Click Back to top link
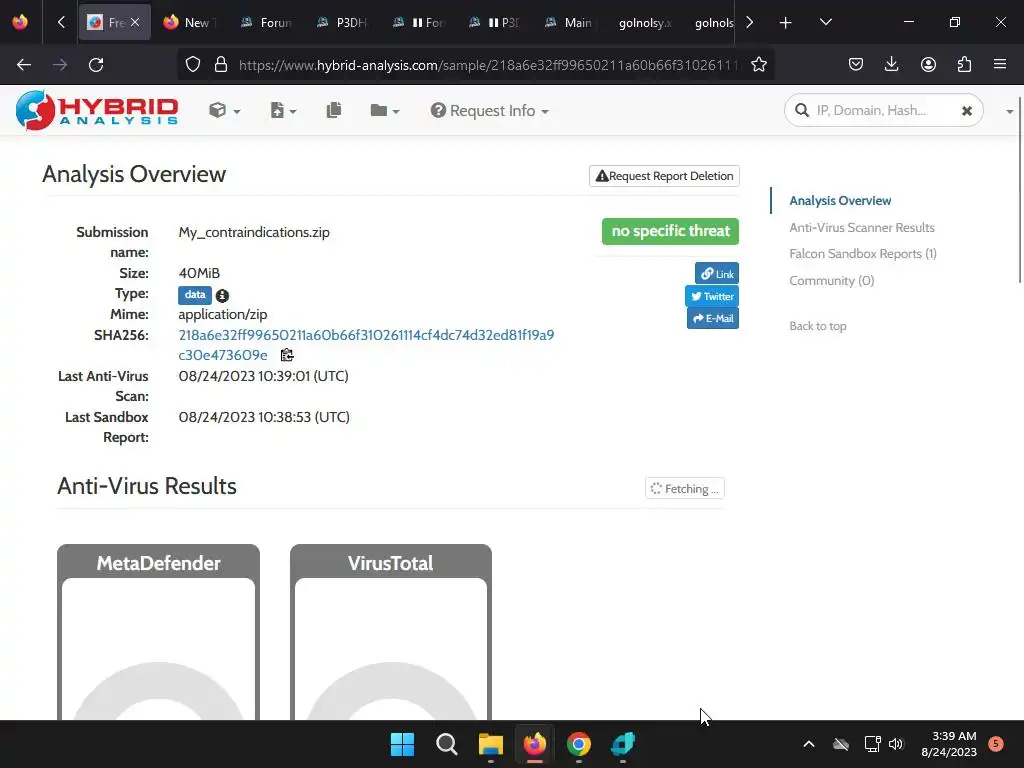The height and width of the screenshot is (768, 1024). 818,326
